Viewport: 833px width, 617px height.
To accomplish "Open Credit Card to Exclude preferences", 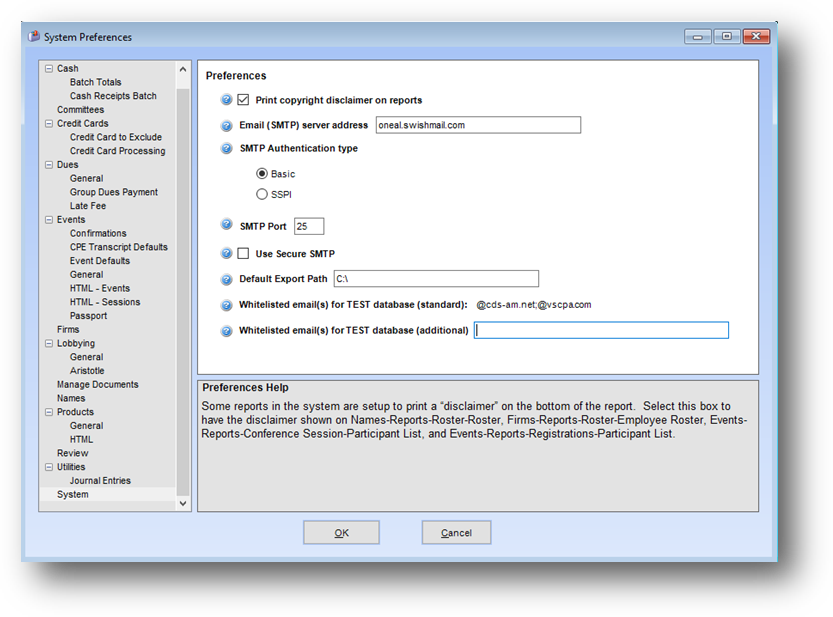I will click(x=116, y=137).
